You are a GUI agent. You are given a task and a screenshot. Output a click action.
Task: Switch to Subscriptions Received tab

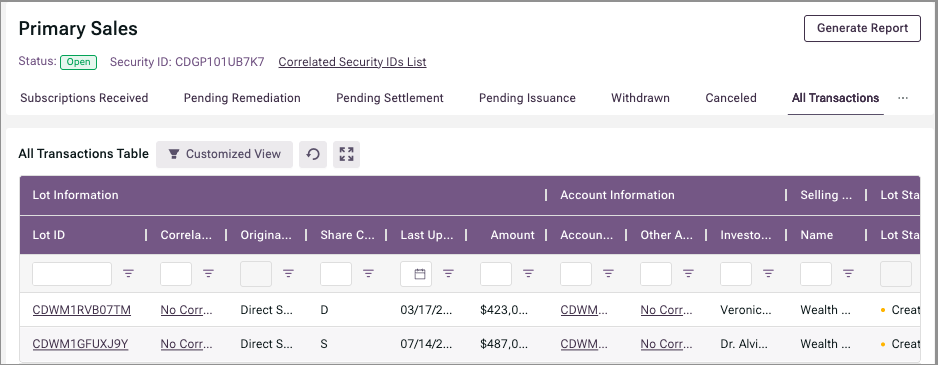pyautogui.click(x=84, y=98)
